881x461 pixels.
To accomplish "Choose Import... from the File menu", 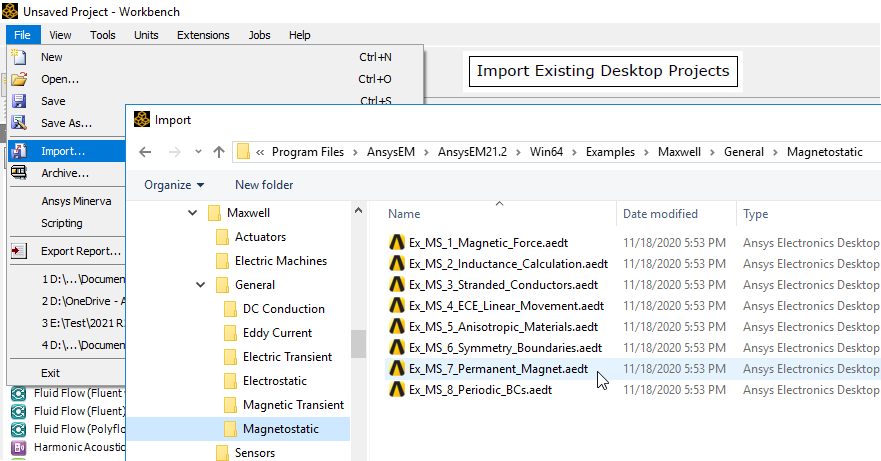I will (67, 151).
